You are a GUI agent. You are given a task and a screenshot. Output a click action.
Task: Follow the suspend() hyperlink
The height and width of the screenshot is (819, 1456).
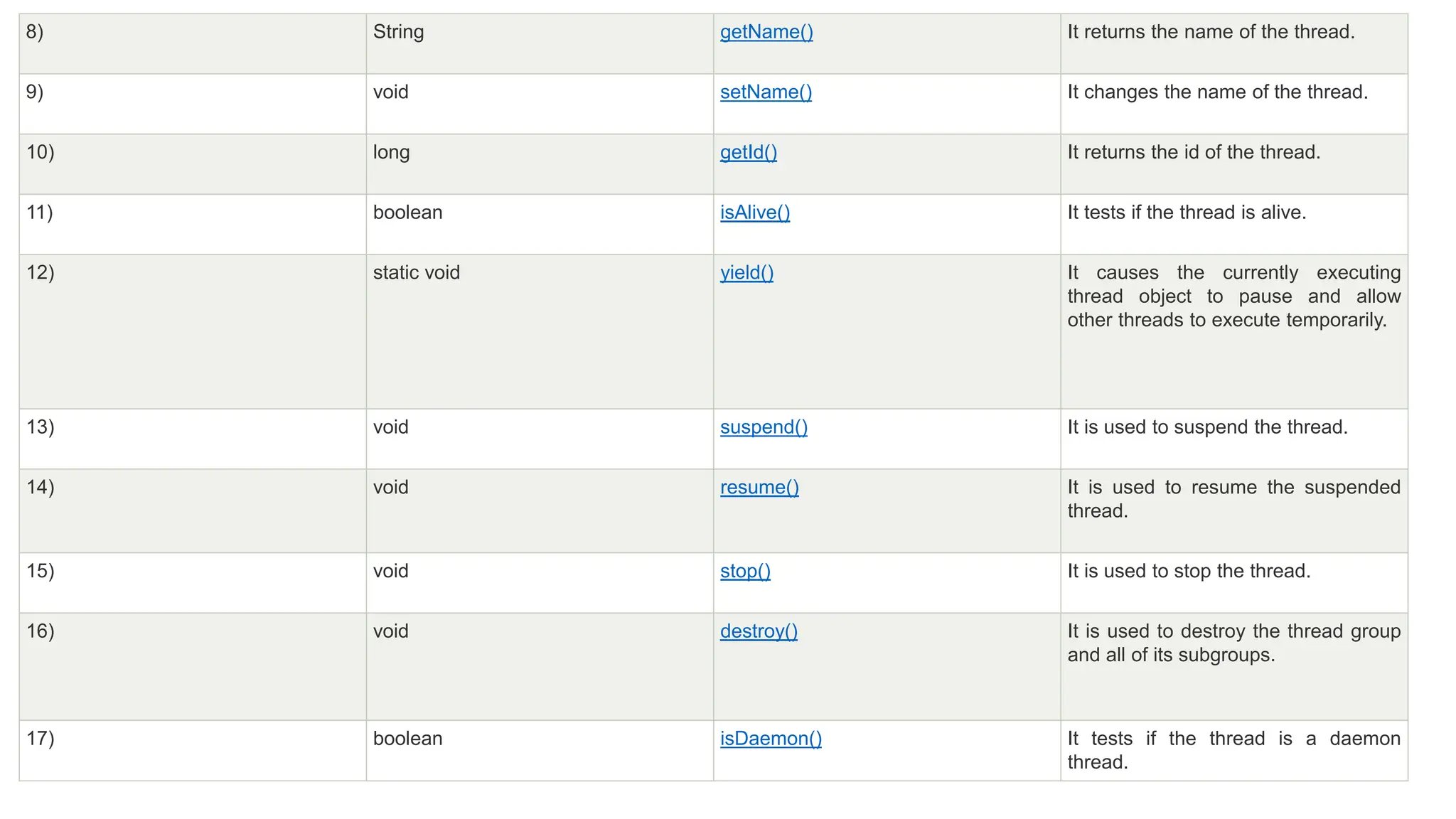tap(764, 427)
